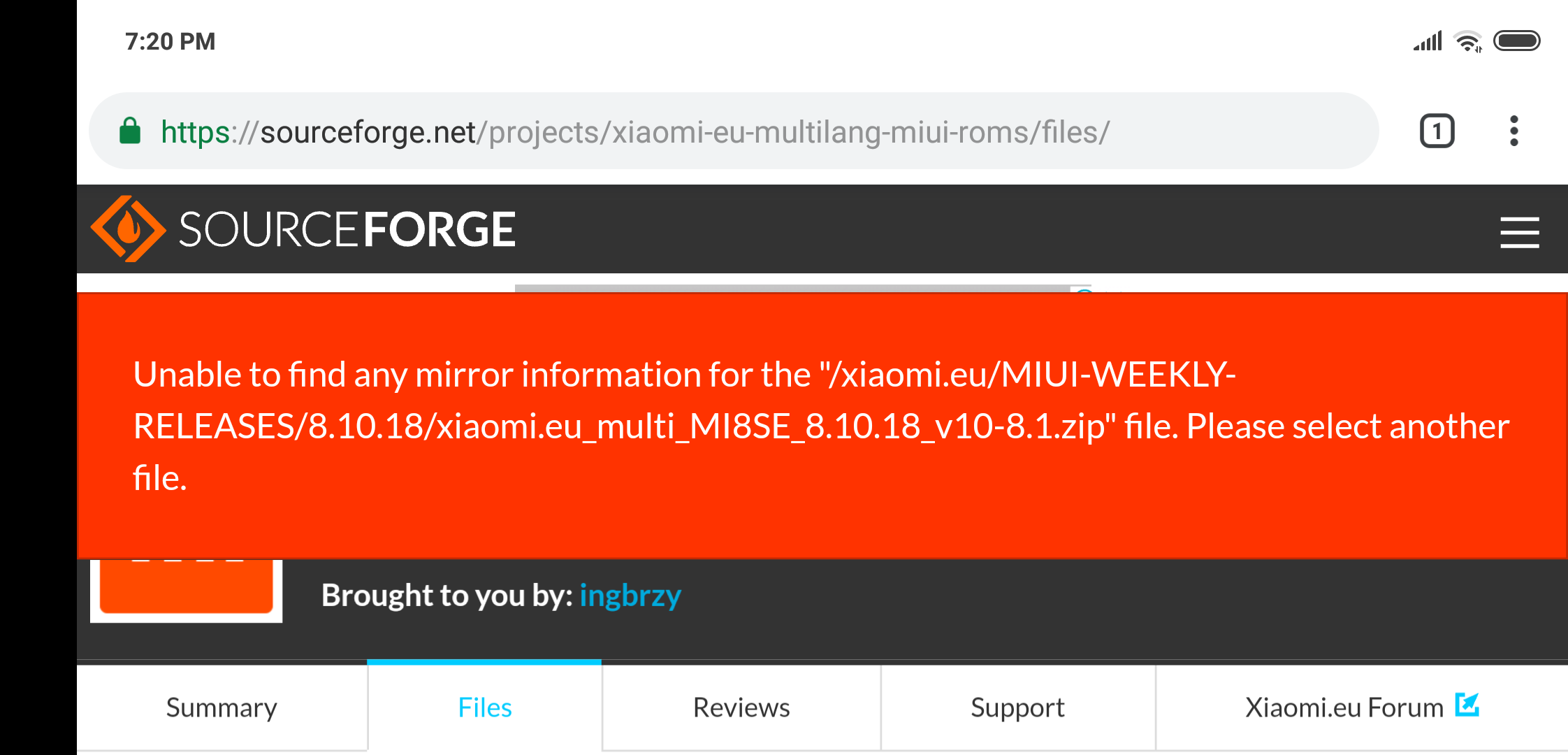Tap the cellular signal strength icon
The width and height of the screenshot is (1568, 755).
pos(1428,41)
